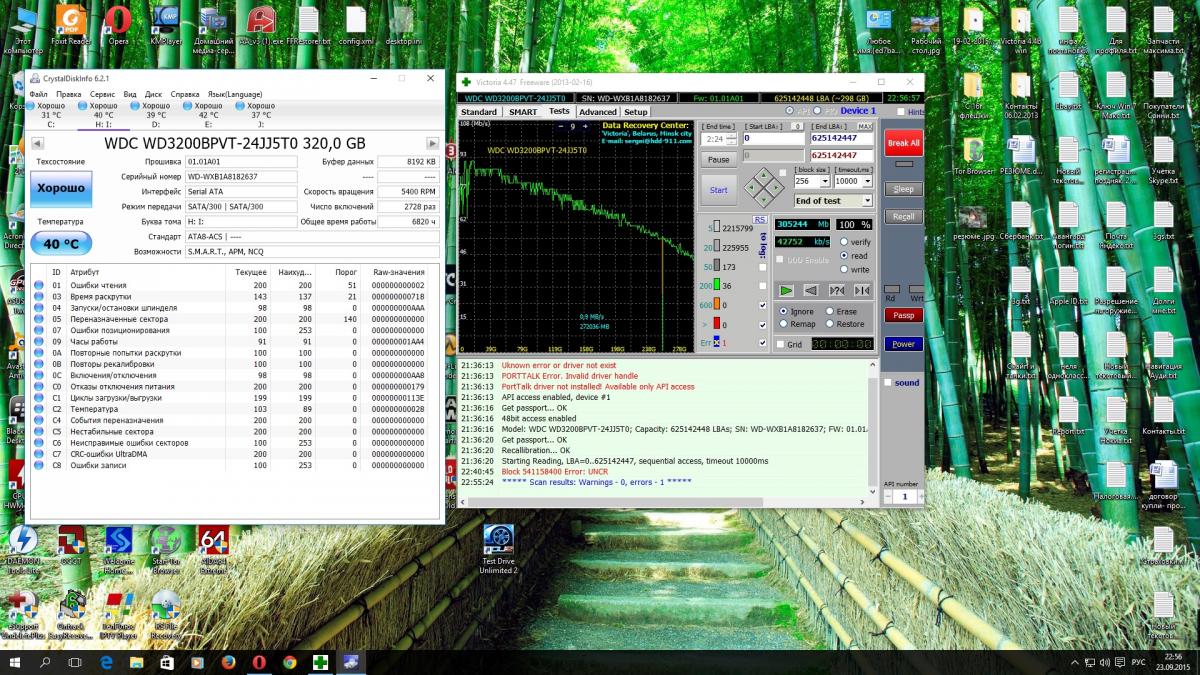Click the right arrow of Victoria's navigation diamond
Viewport: 1200px width, 675px height.
pos(775,188)
